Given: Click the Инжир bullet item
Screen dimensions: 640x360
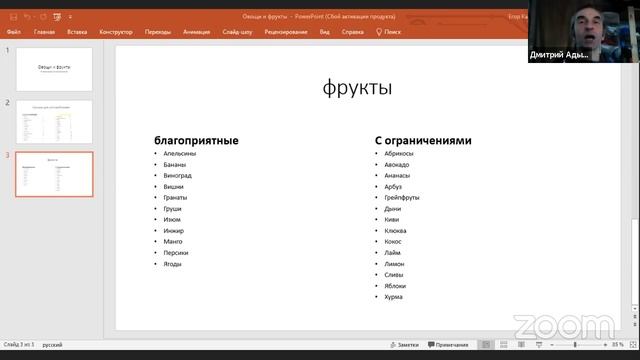Looking at the screenshot, I should 173,231.
